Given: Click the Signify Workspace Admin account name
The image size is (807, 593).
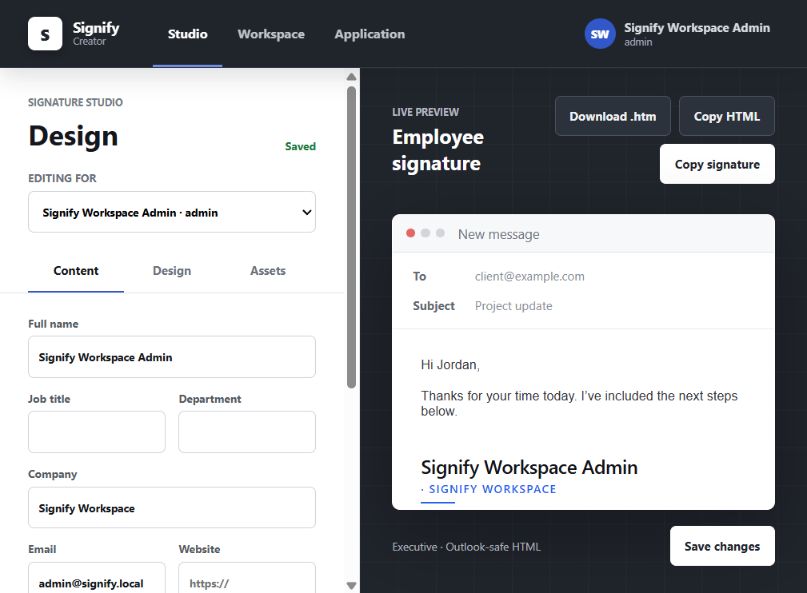Looking at the screenshot, I should click(697, 28).
